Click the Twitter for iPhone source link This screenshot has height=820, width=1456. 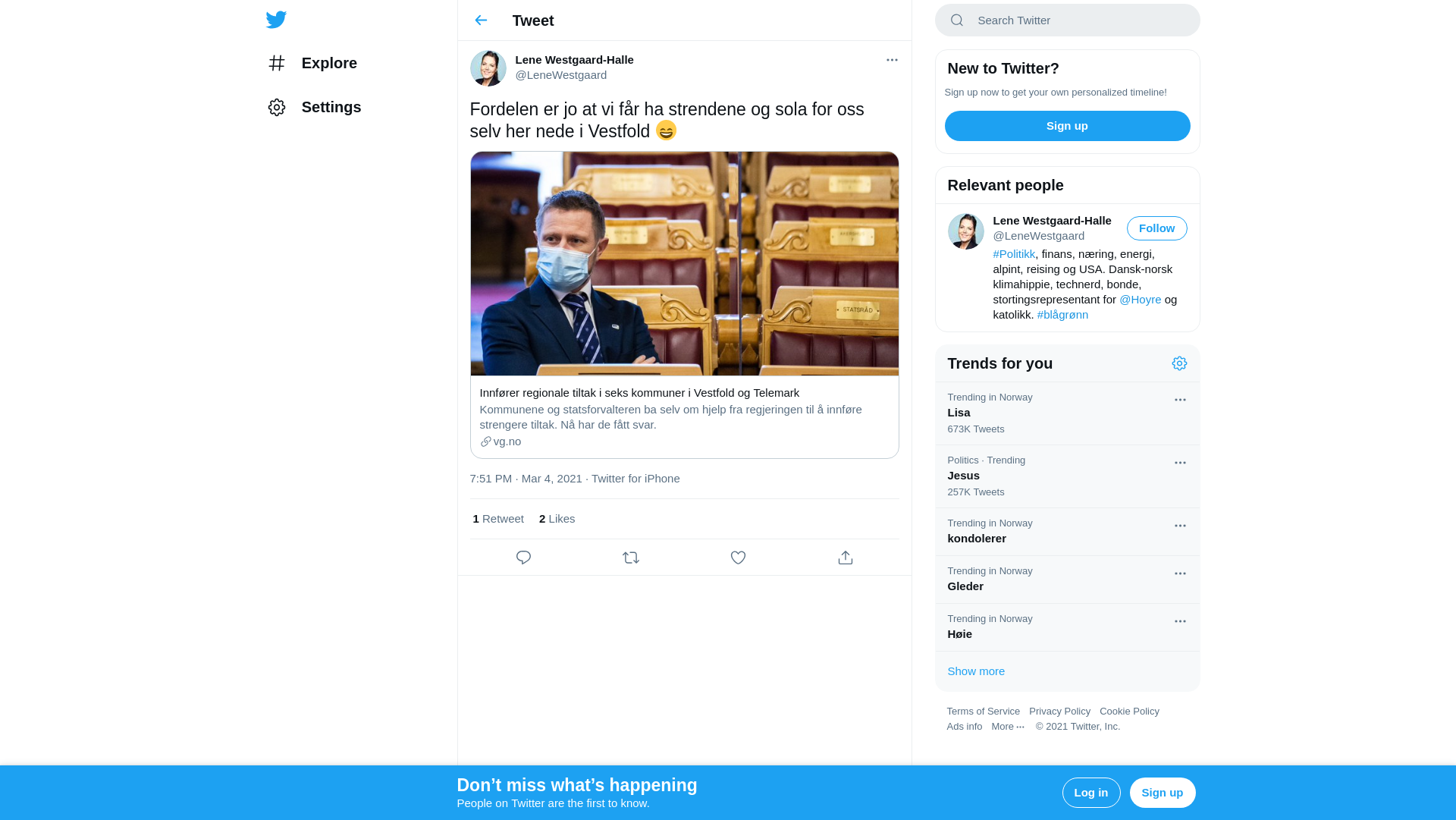click(635, 479)
